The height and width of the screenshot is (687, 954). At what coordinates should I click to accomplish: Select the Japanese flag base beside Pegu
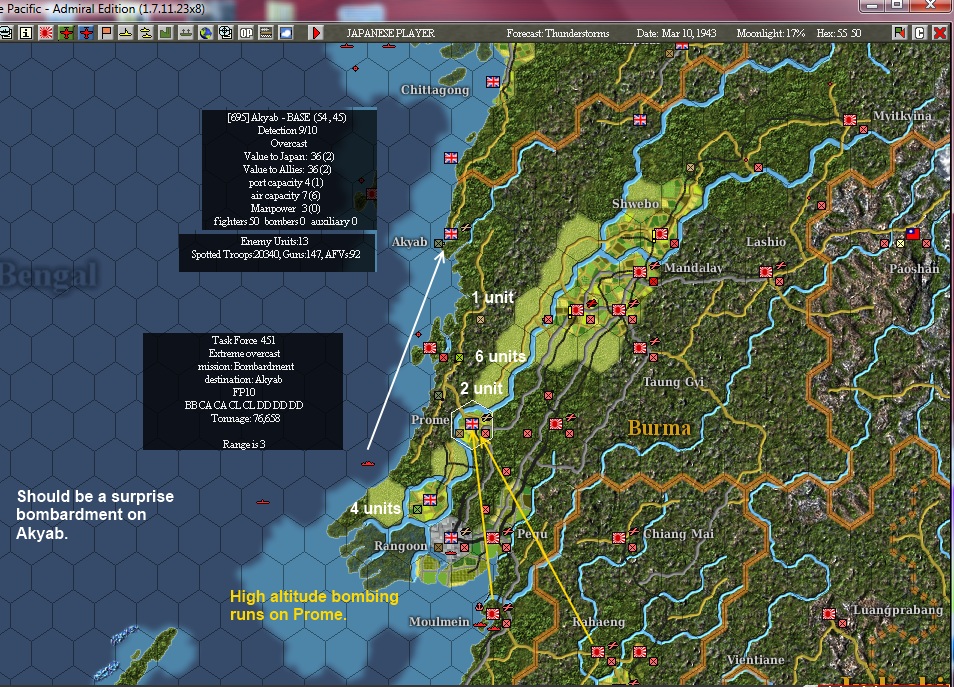[x=493, y=537]
